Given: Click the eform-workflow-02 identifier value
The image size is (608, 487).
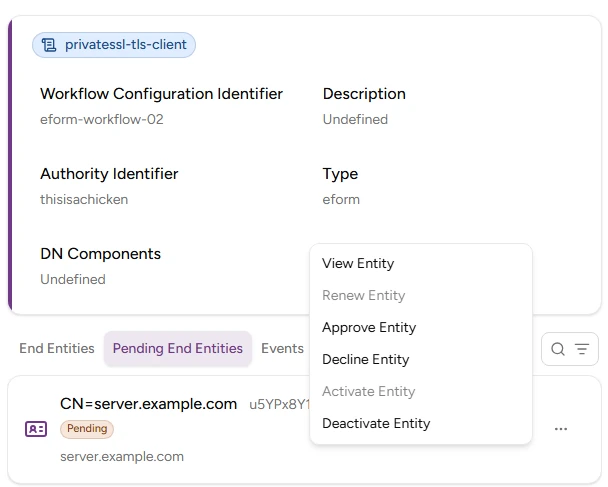Looking at the screenshot, I should (x=102, y=119).
